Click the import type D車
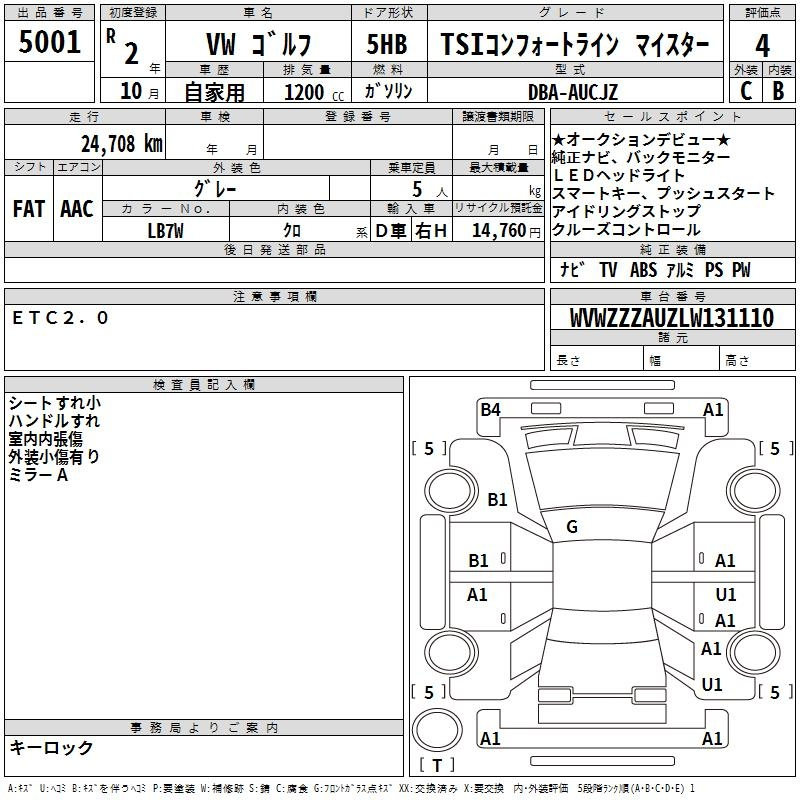 [391, 231]
